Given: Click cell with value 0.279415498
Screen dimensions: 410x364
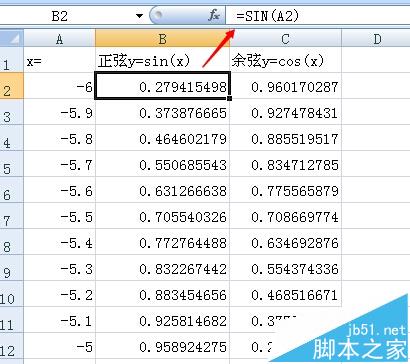Looking at the screenshot, I should pyautogui.click(x=162, y=86).
